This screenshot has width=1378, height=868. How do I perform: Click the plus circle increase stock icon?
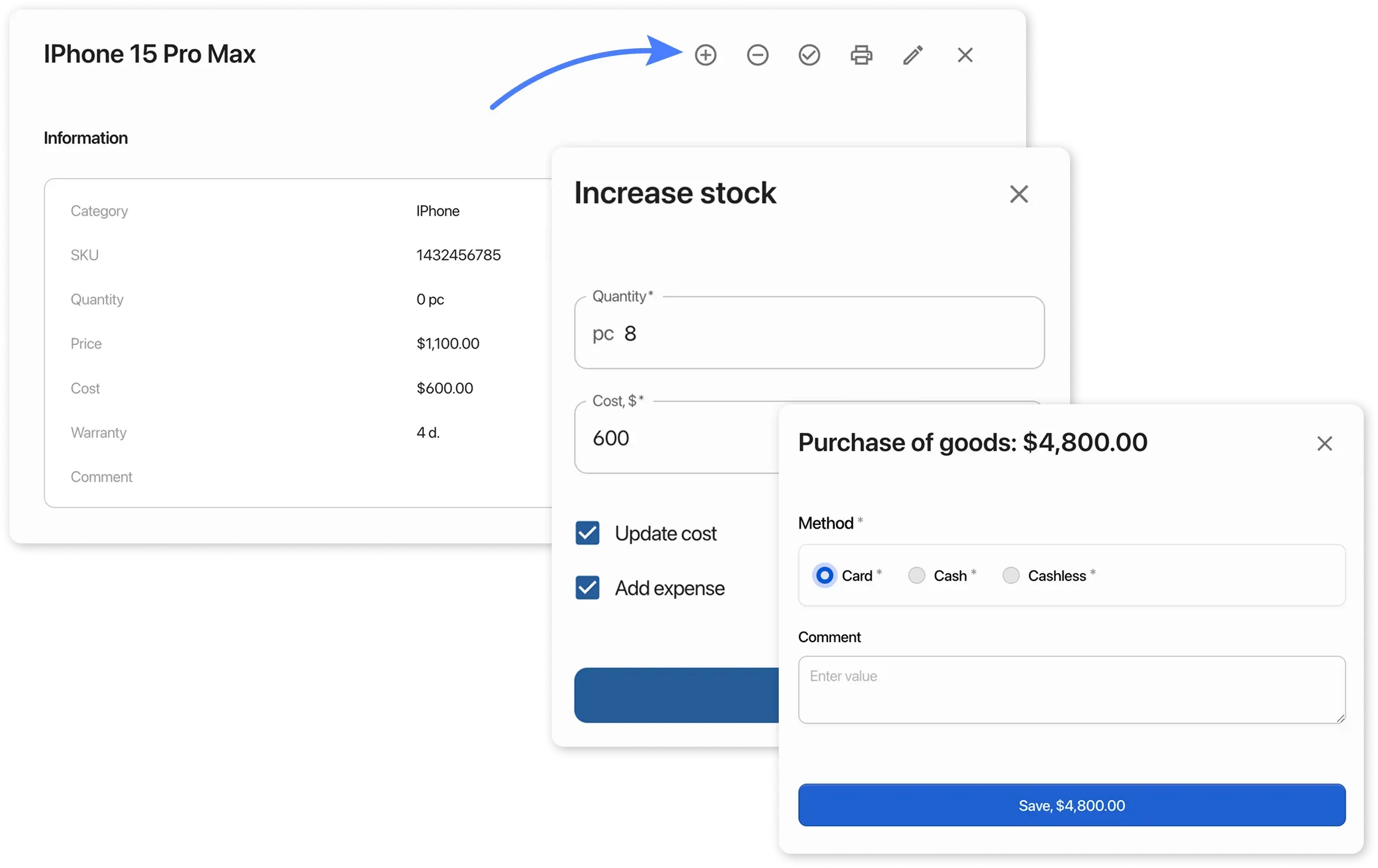[706, 55]
